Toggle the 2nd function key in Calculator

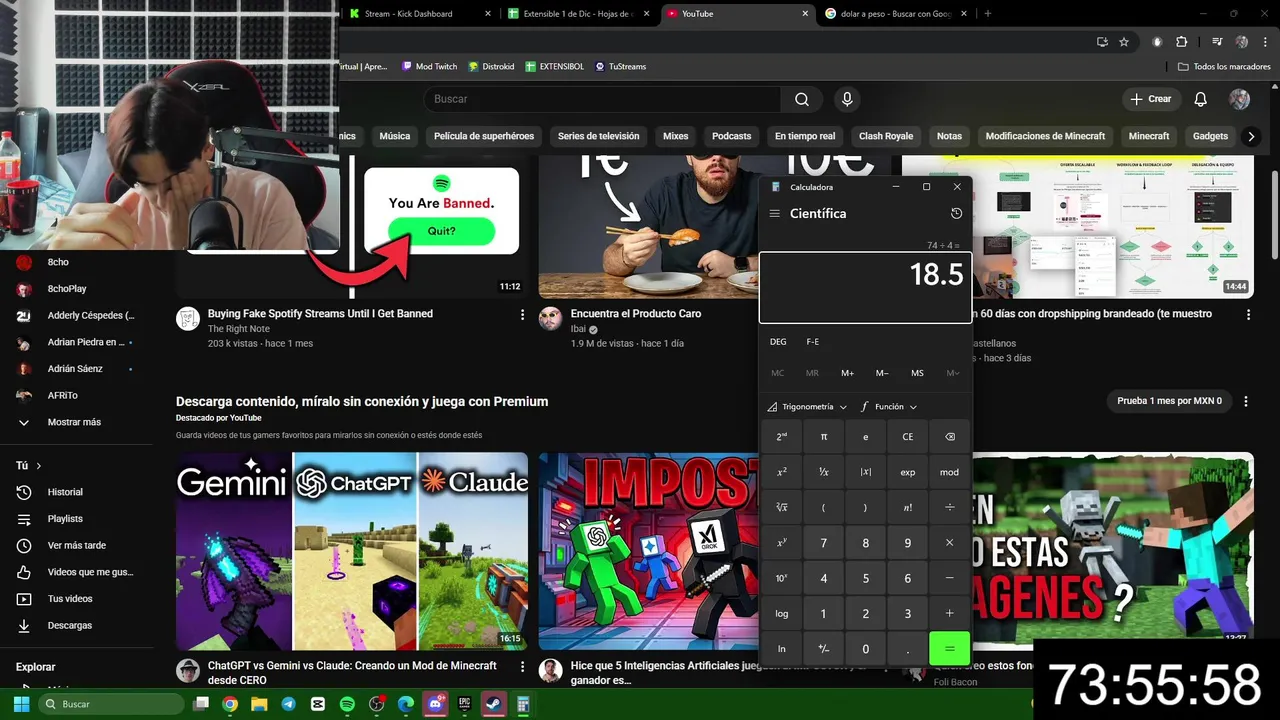(782, 437)
